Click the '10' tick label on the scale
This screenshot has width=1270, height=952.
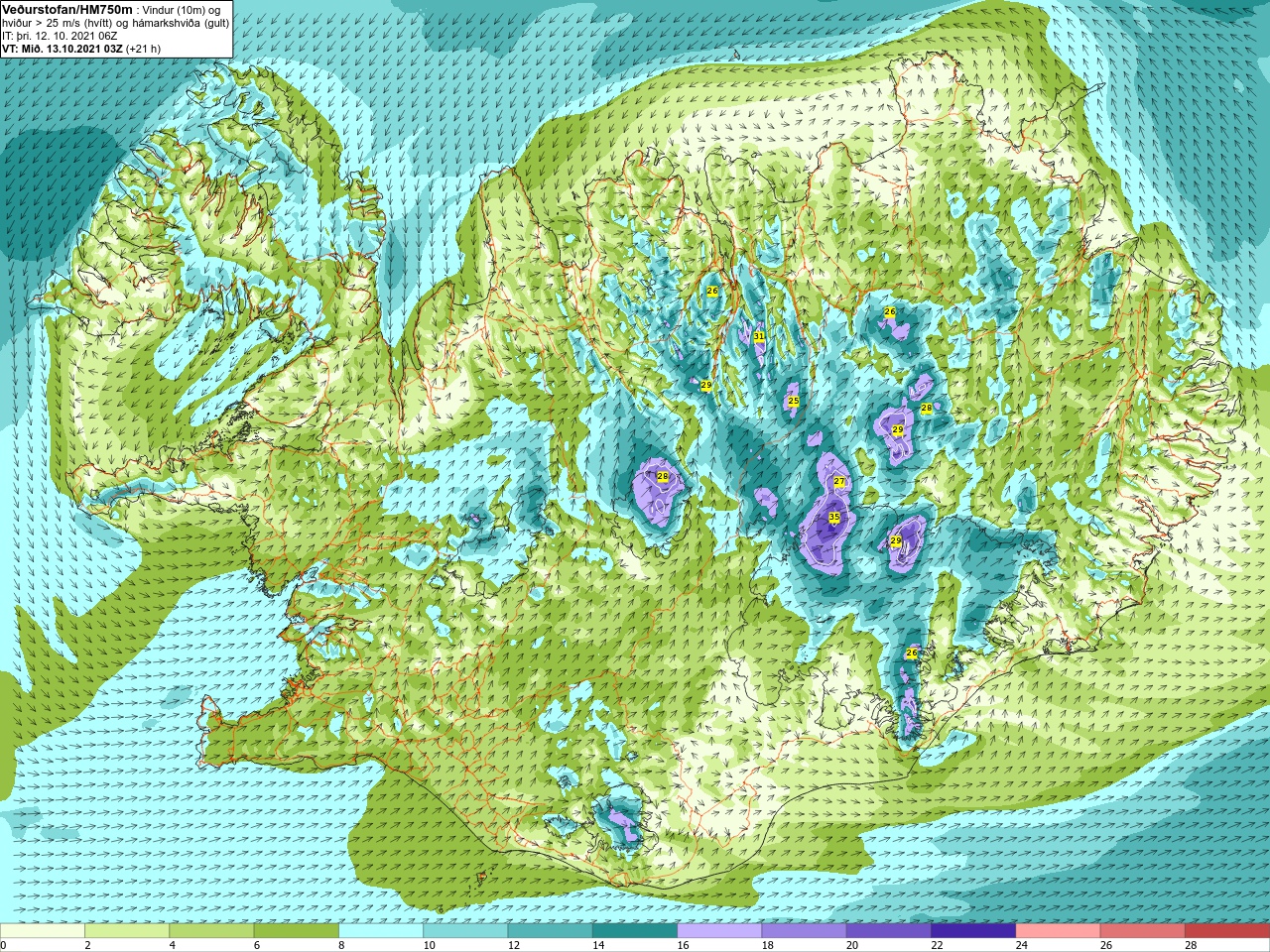429,945
